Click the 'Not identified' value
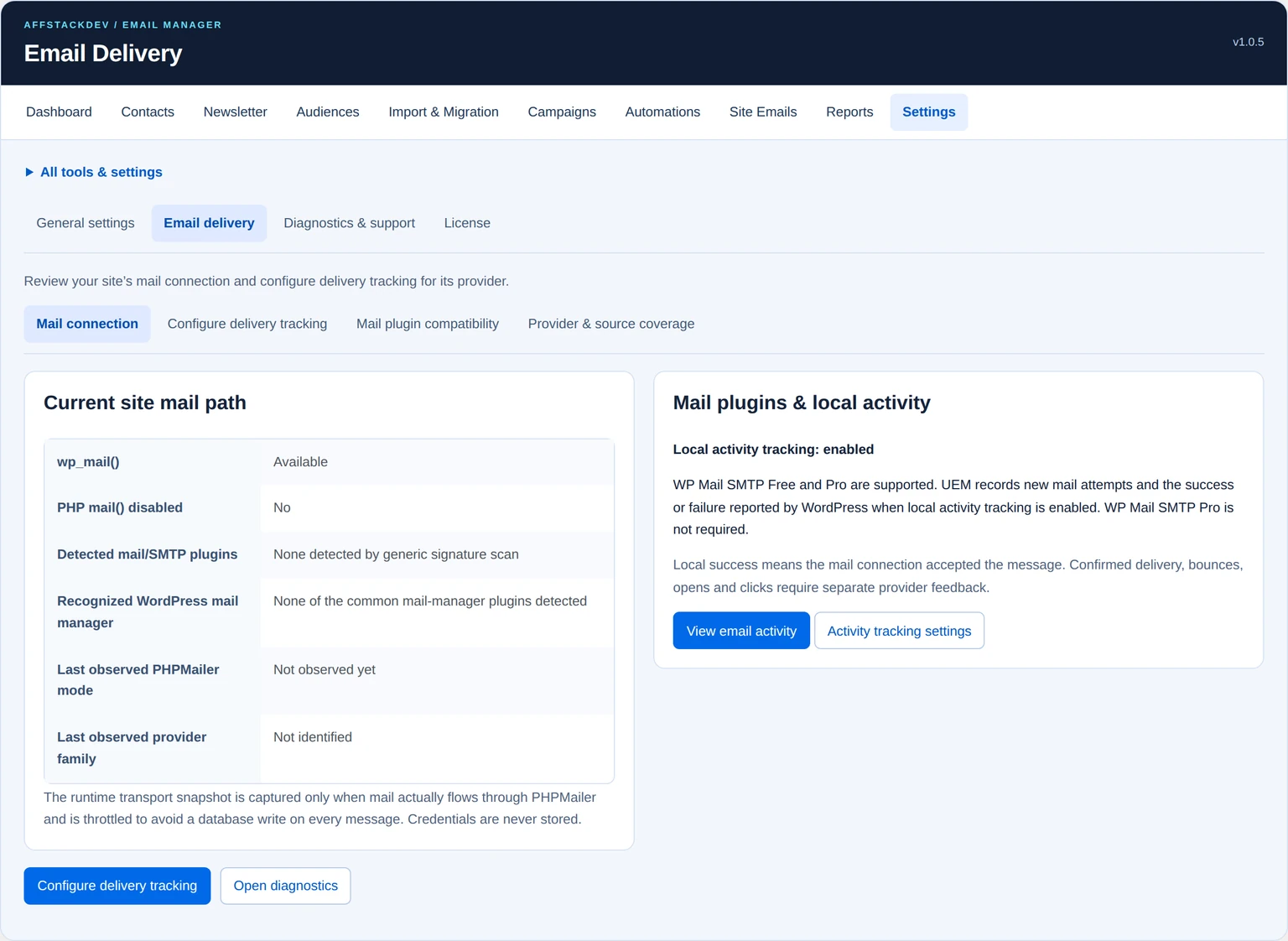Viewport: 1288px width, 941px height. pyautogui.click(x=313, y=737)
